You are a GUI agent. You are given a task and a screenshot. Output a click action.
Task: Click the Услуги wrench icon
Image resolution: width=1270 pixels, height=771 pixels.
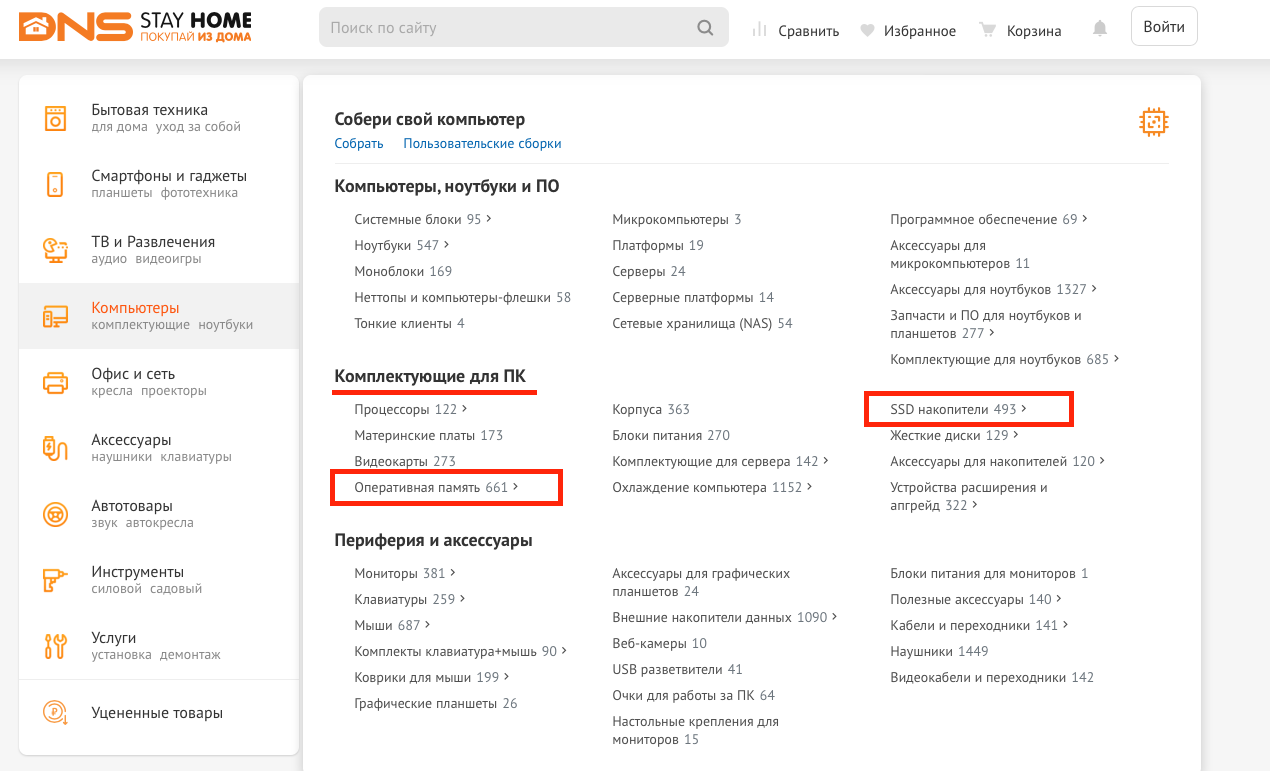click(x=55, y=646)
